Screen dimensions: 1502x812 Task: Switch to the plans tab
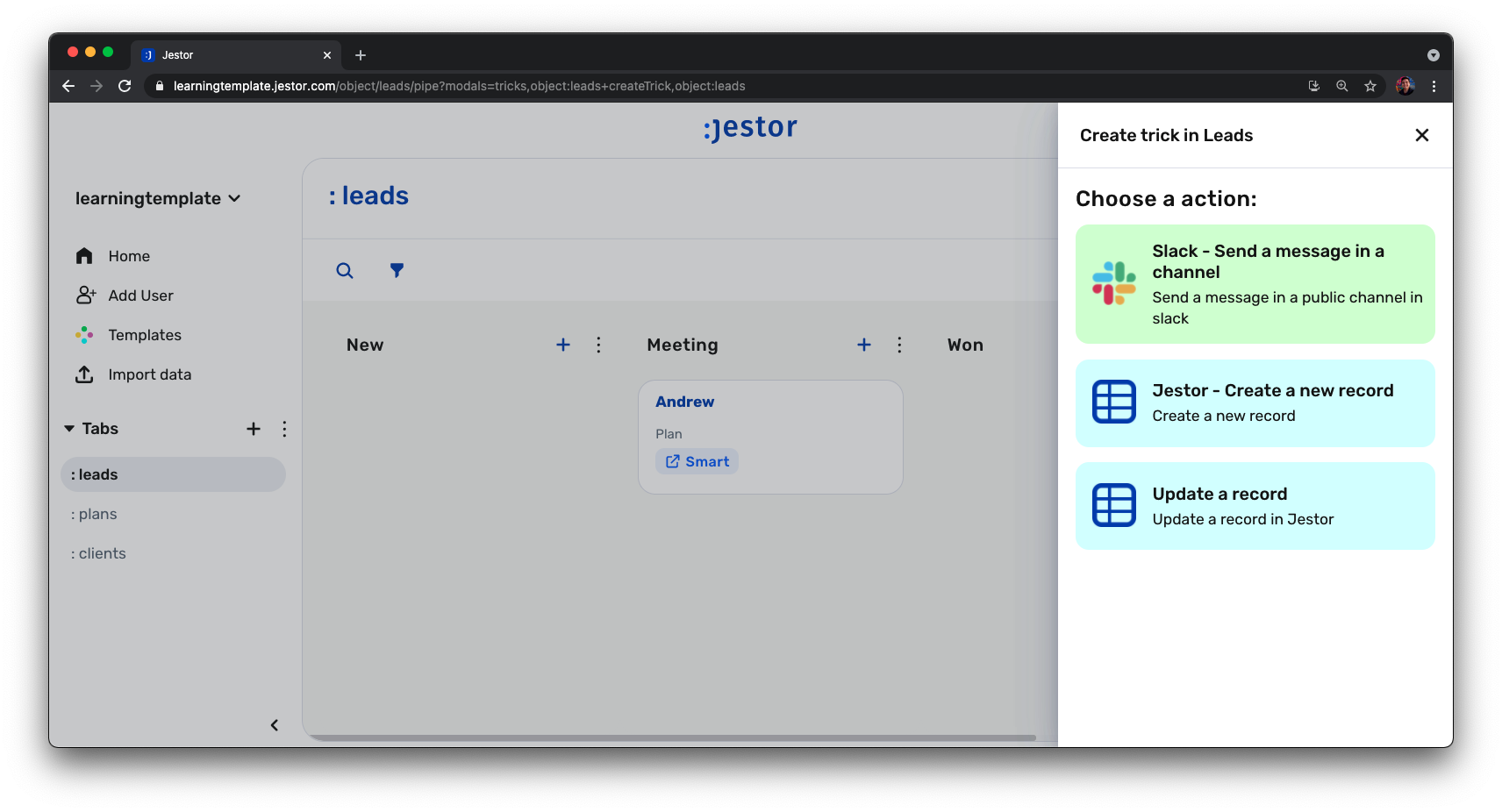(94, 514)
